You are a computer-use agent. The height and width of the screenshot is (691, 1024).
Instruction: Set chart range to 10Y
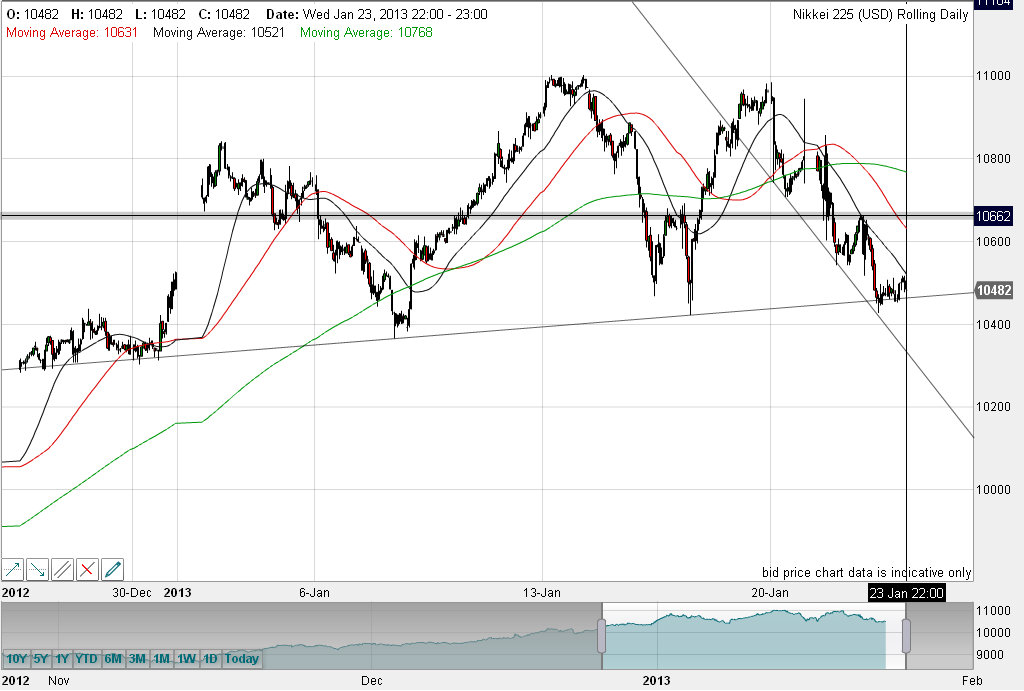pos(16,658)
